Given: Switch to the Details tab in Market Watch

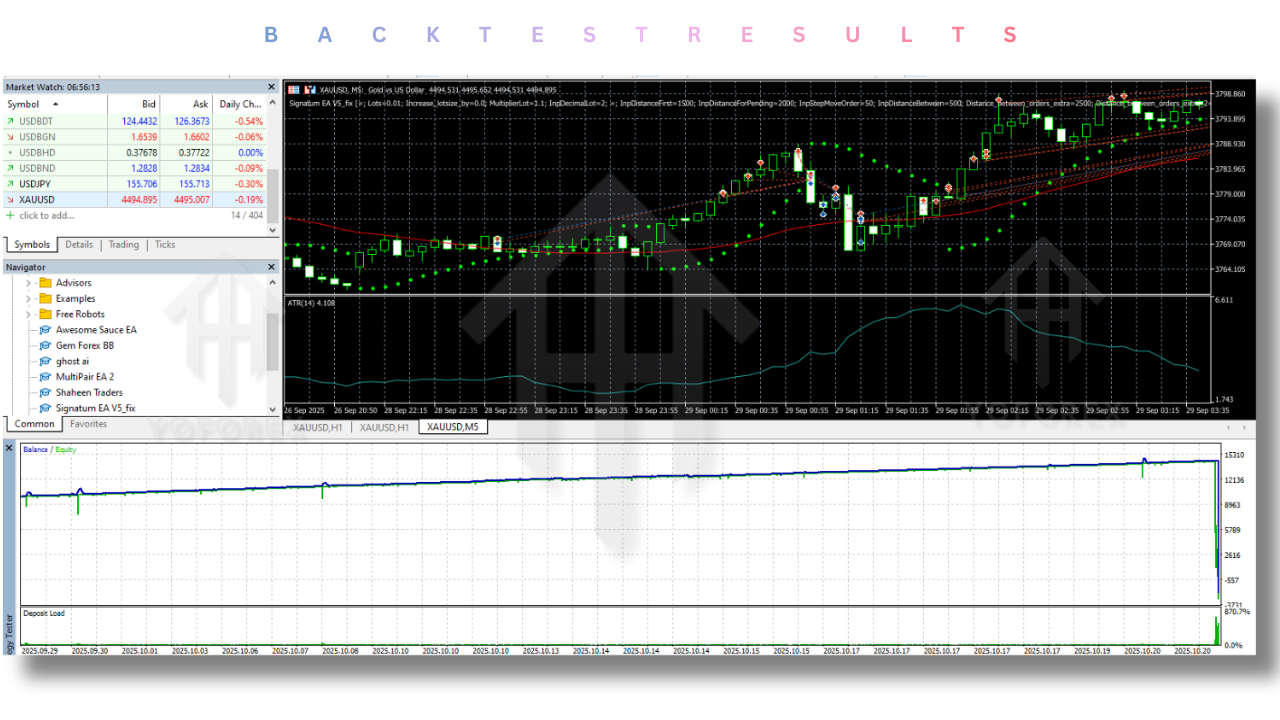Looking at the screenshot, I should click(79, 245).
